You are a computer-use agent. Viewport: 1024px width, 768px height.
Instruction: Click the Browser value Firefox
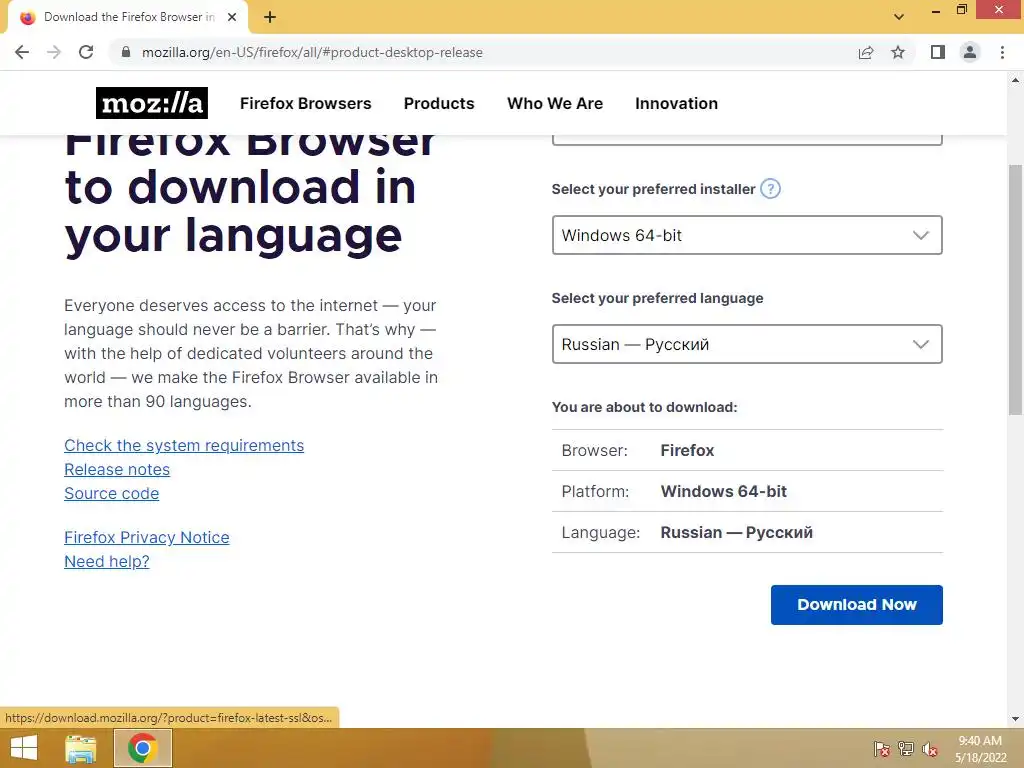point(687,451)
